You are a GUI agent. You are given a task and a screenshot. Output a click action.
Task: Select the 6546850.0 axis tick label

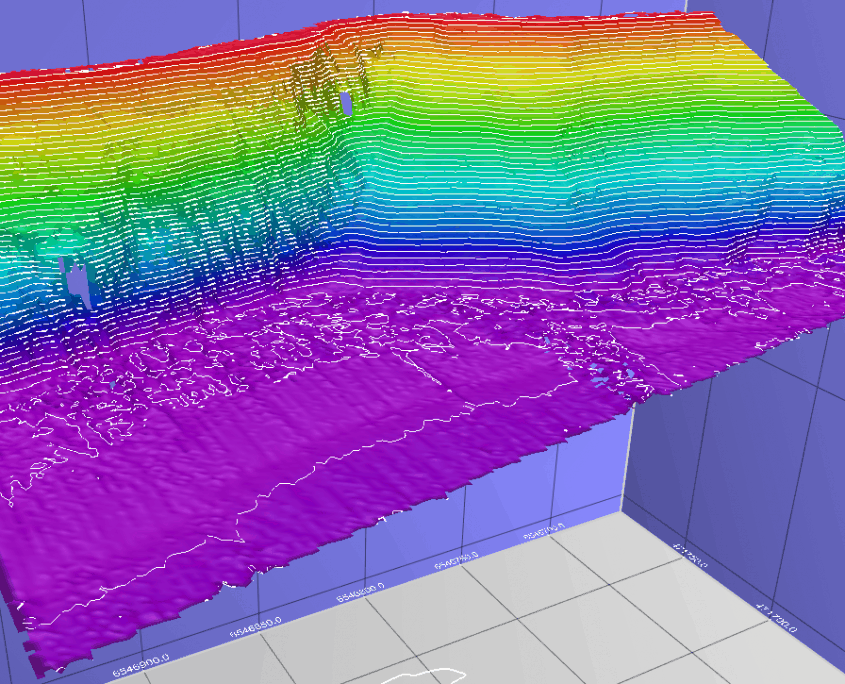258,626
